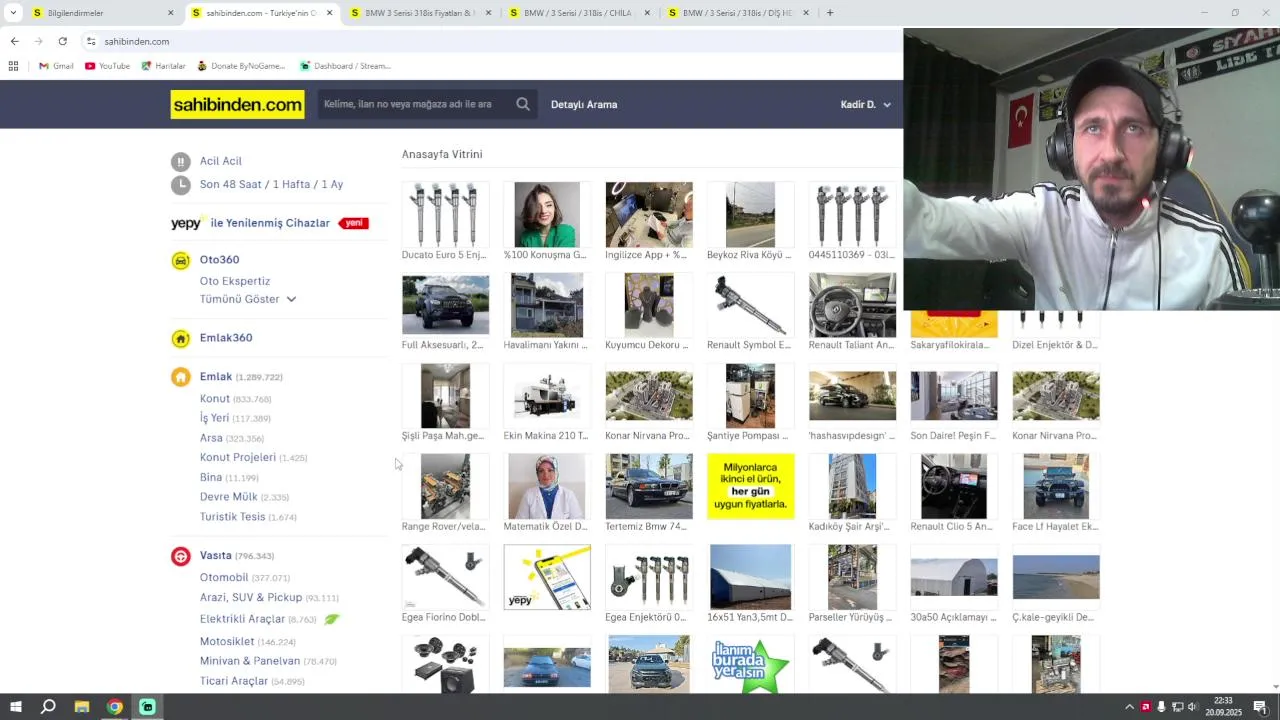The height and width of the screenshot is (720, 1280).
Task: Open Gmail bookmark
Action: (x=56, y=66)
